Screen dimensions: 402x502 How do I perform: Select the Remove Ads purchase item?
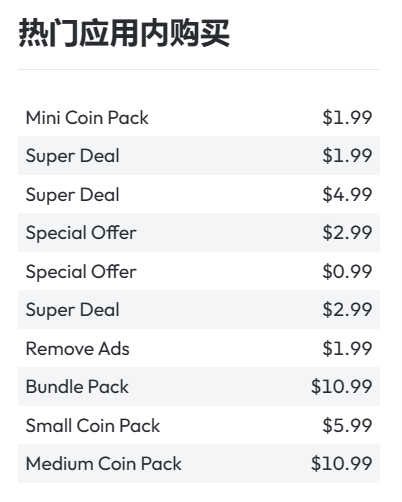click(x=199, y=348)
